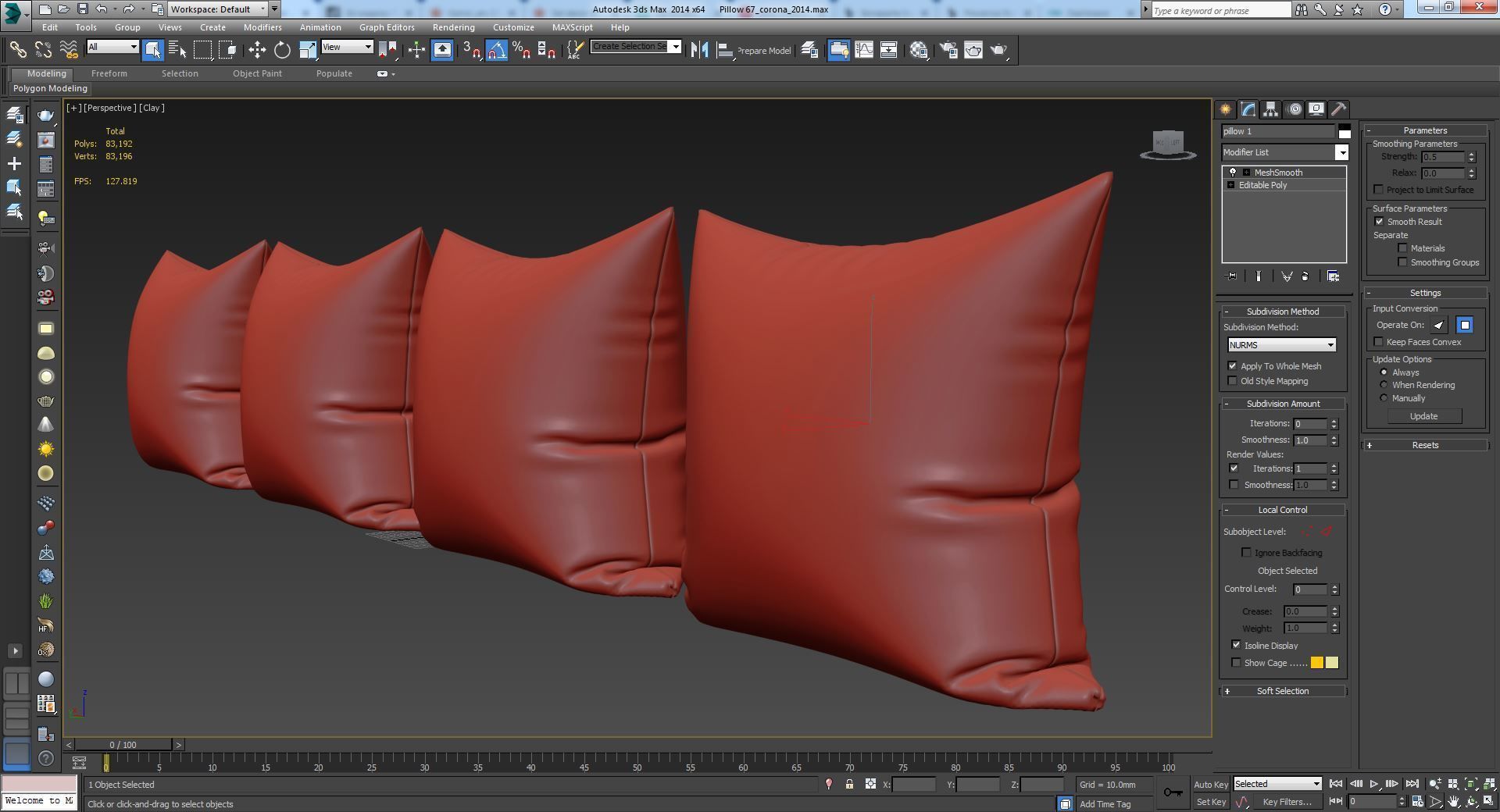
Task: Activate the Select Object tool
Action: click(153, 50)
